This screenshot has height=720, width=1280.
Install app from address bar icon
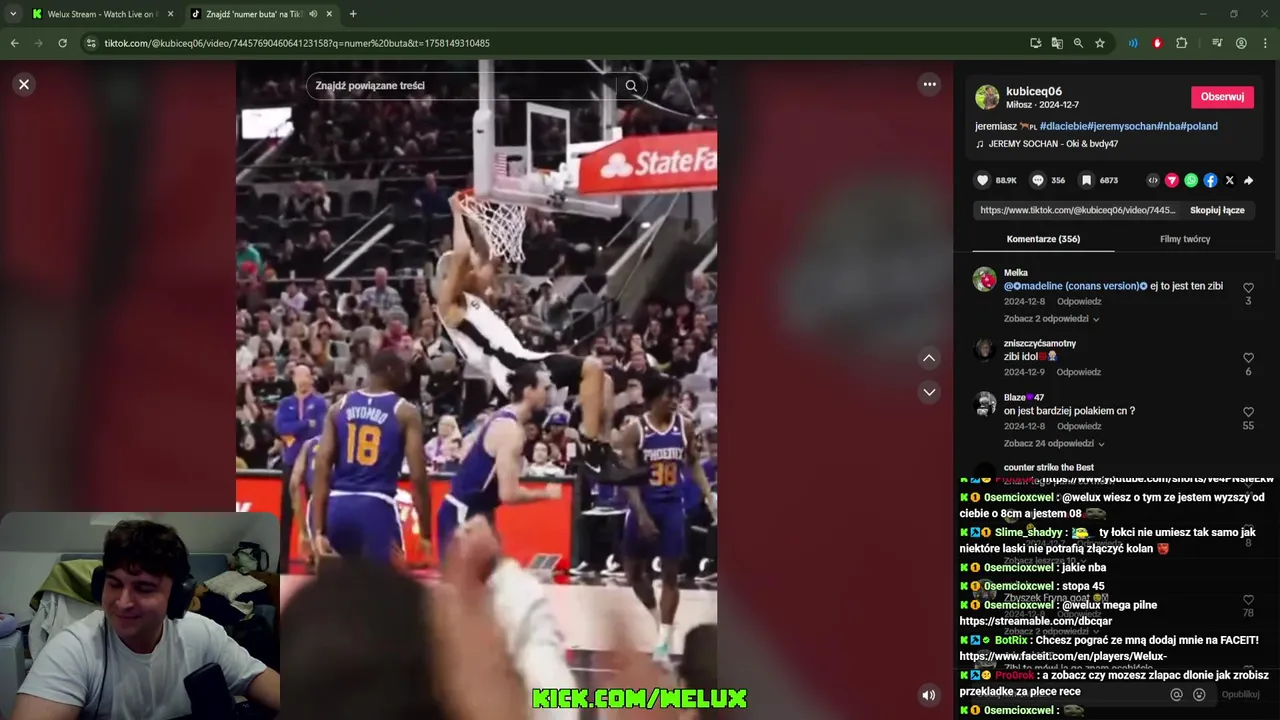[1036, 43]
